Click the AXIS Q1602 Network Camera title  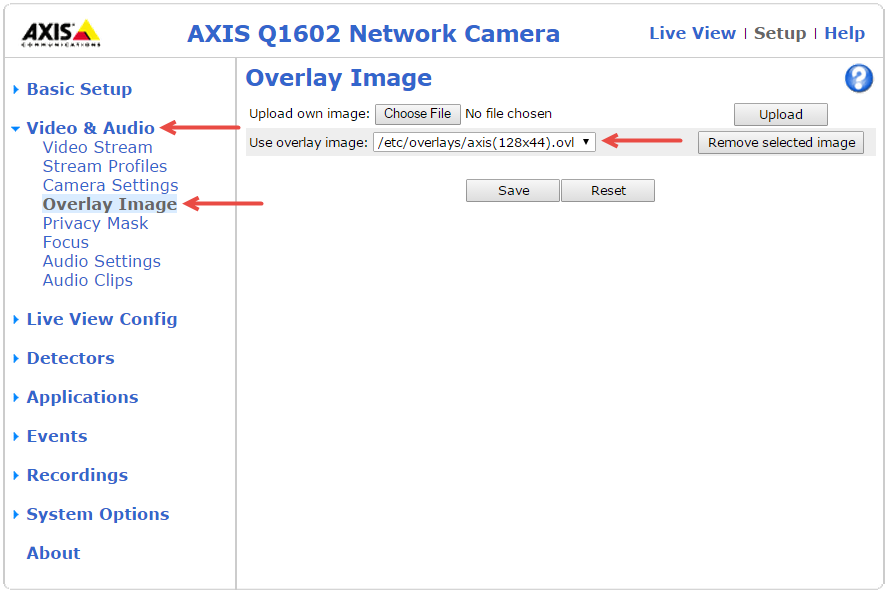coord(373,34)
